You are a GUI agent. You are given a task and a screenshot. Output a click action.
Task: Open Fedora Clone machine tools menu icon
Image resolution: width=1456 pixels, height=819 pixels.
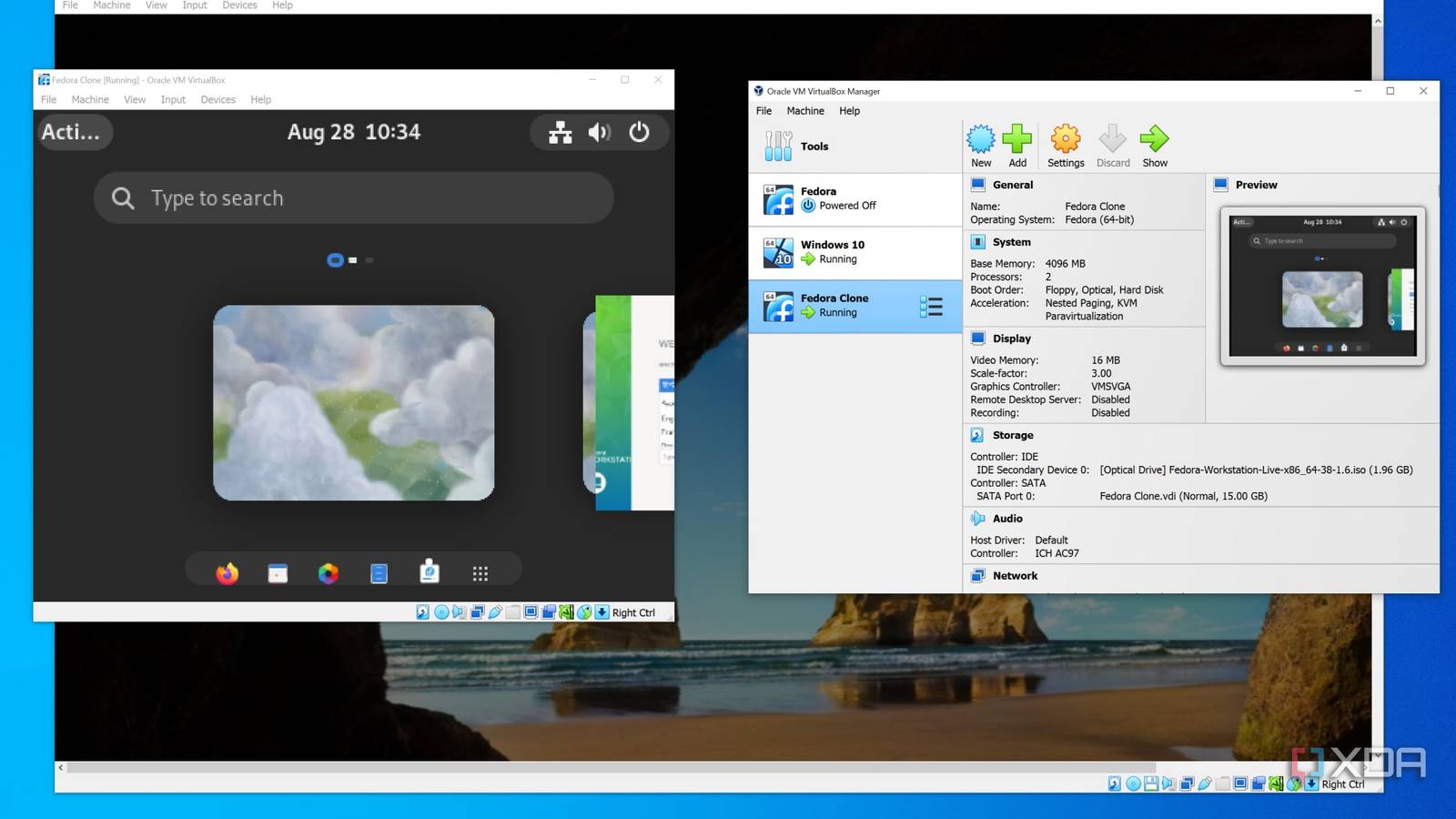pyautogui.click(x=931, y=307)
